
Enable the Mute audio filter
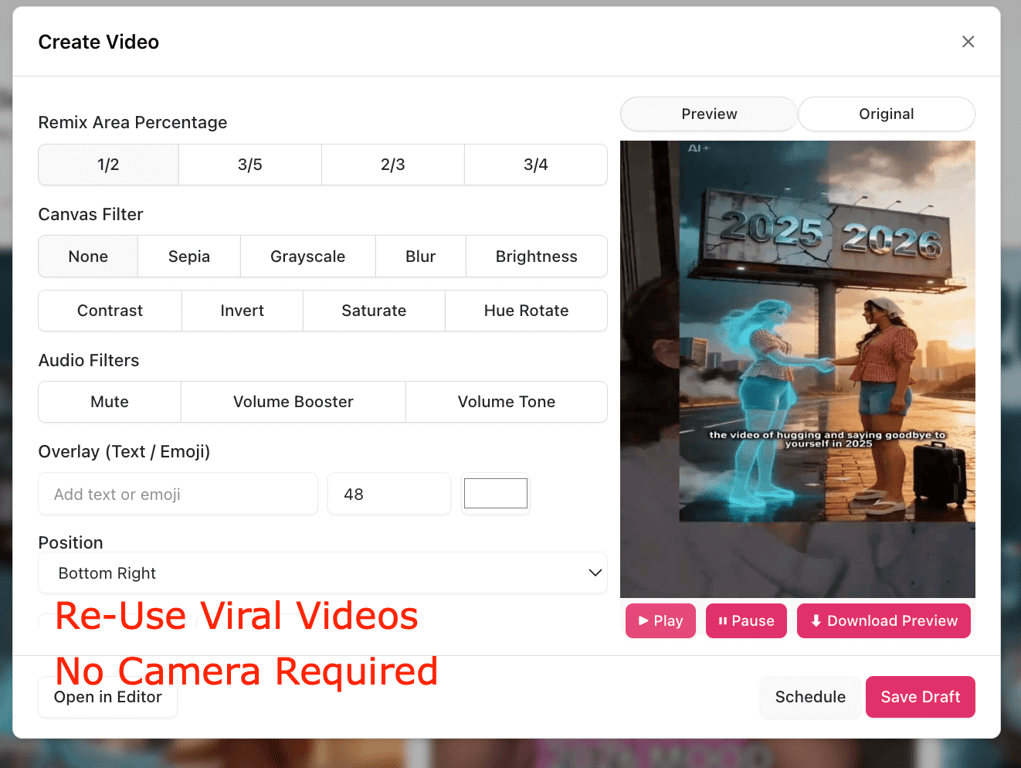point(109,402)
